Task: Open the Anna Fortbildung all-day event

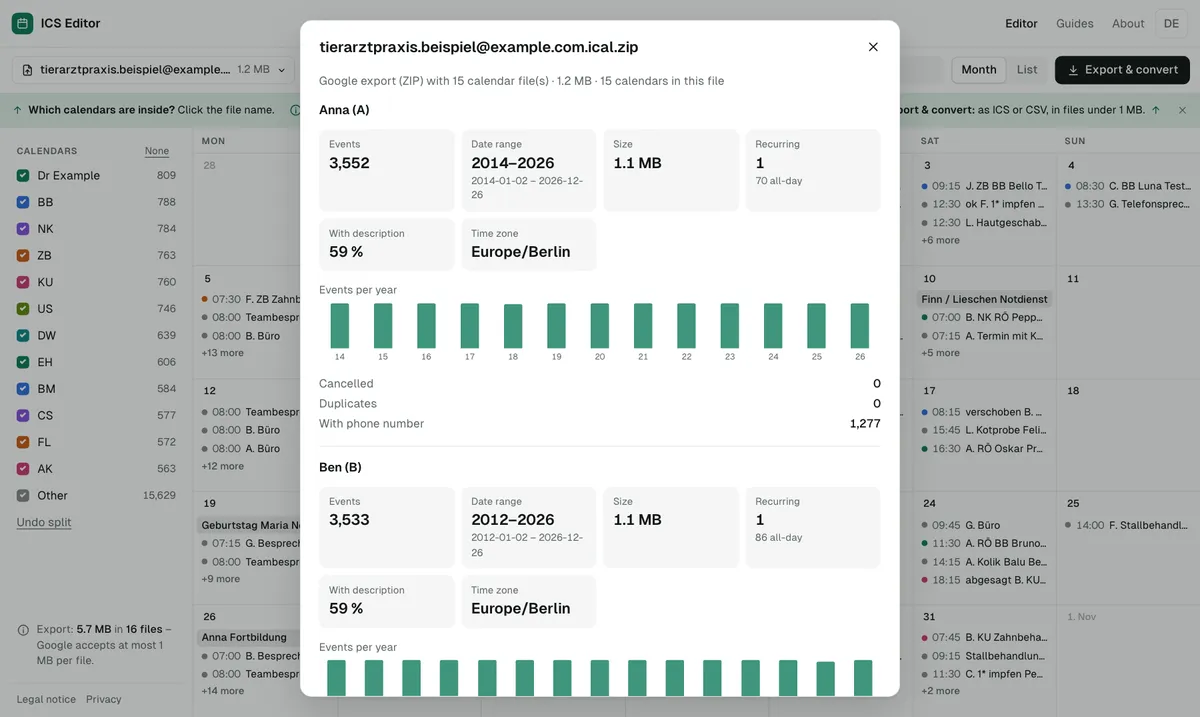Action: point(250,637)
